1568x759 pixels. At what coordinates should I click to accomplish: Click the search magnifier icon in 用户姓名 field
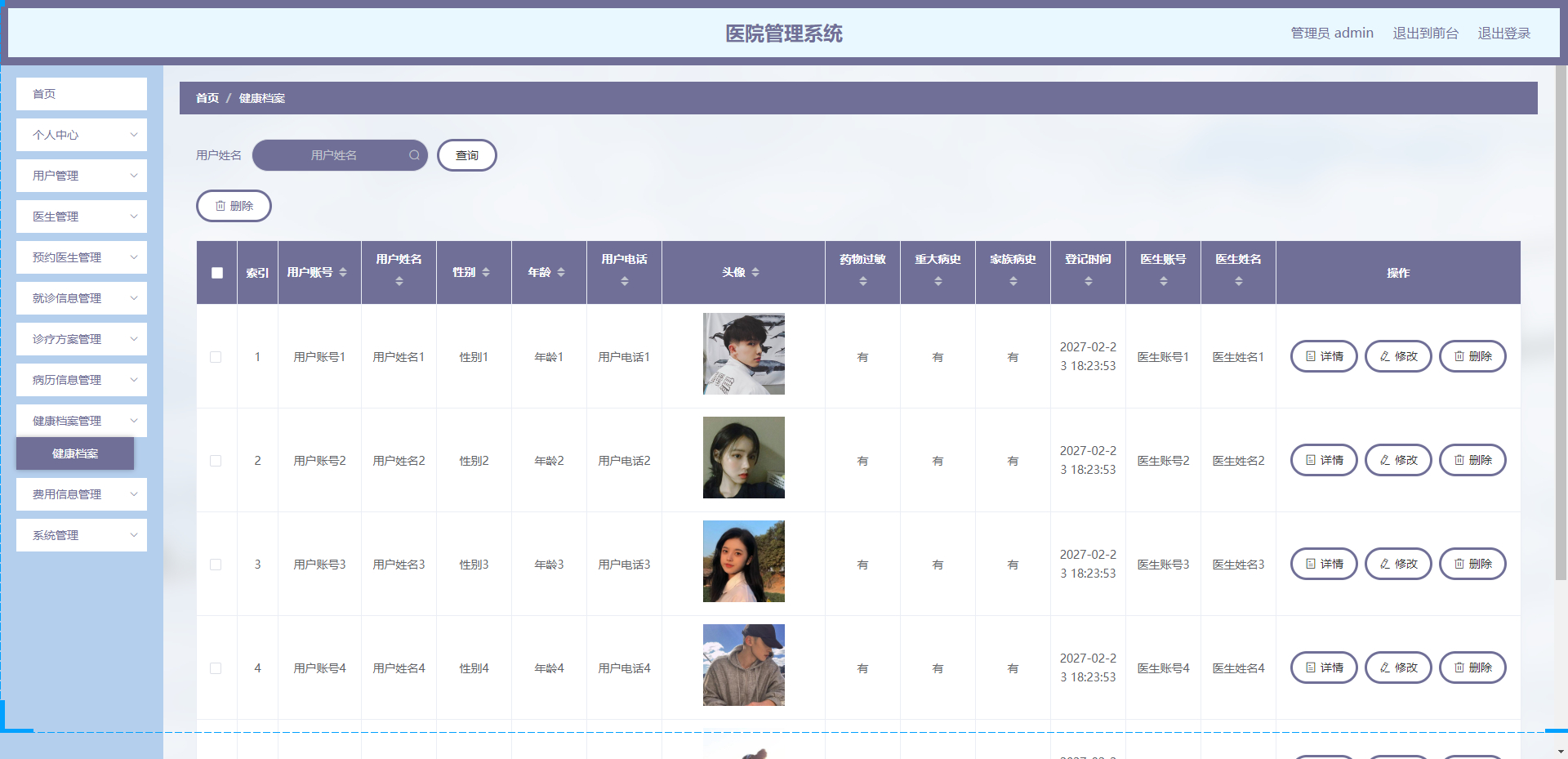[x=414, y=155]
